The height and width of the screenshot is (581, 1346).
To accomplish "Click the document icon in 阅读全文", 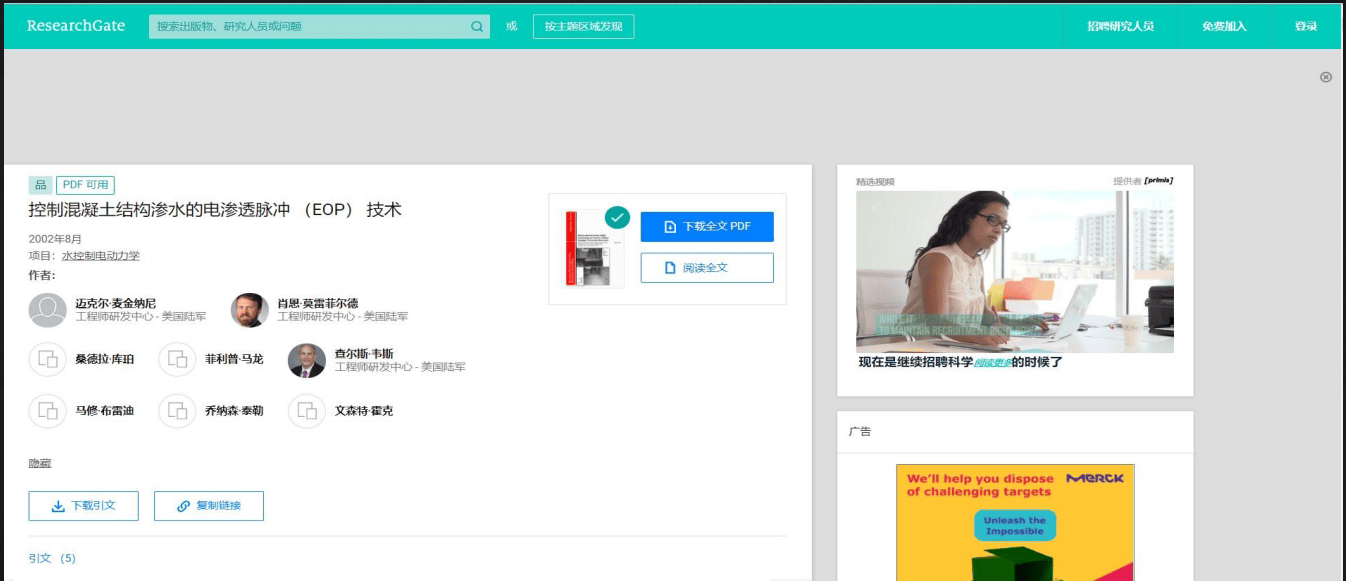I will 670,268.
